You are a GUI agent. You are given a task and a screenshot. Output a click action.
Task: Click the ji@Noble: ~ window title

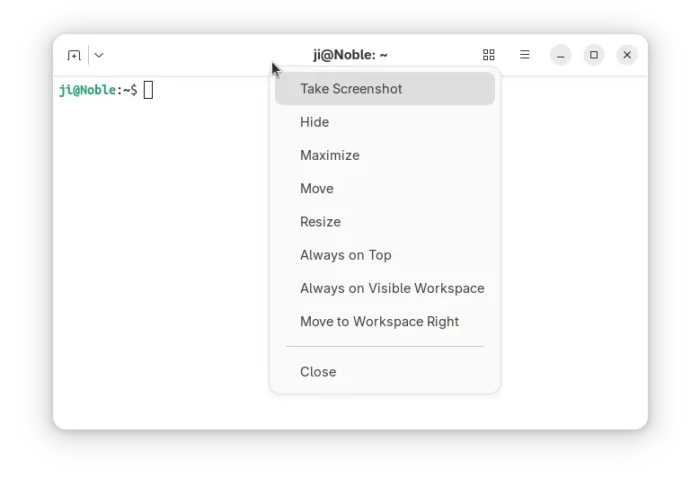click(x=350, y=55)
